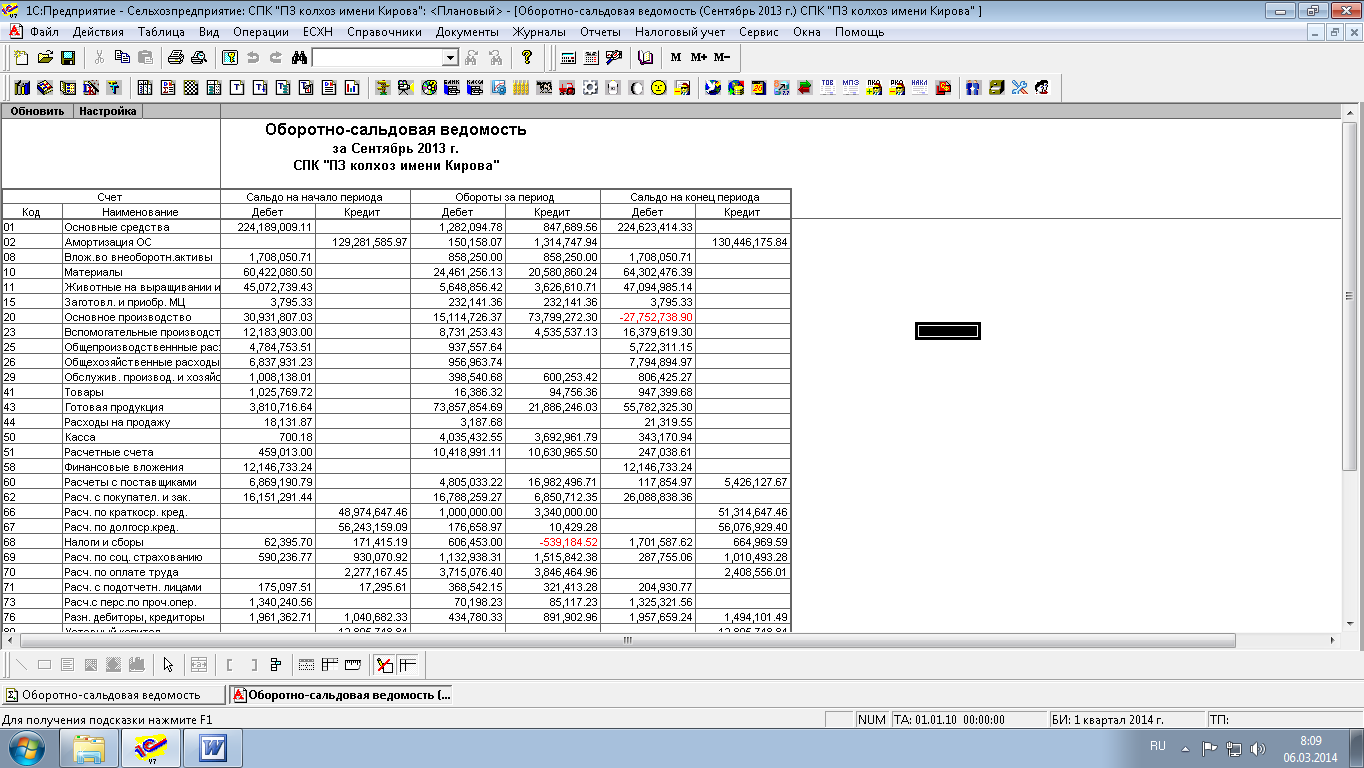Click the Настройка button
1364x768 pixels.
(108, 111)
